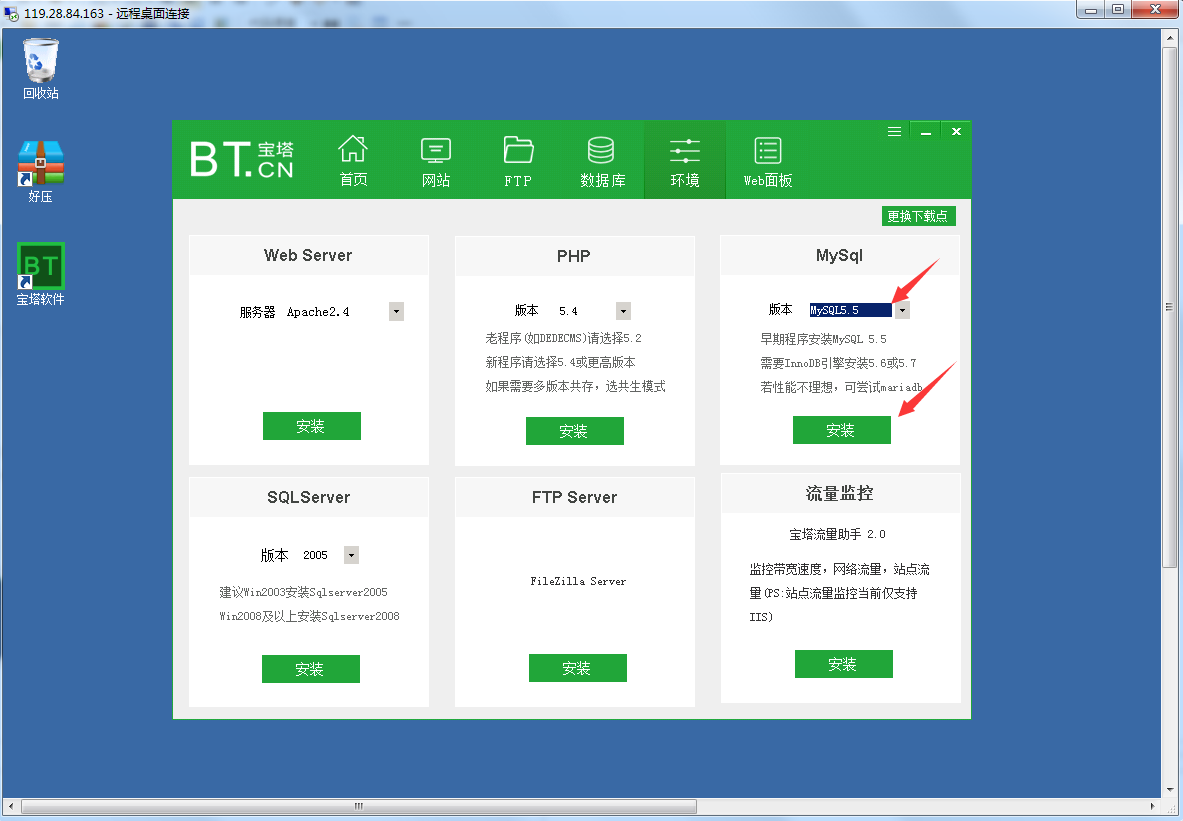Open the 好压 archive desktop icon
The image size is (1183, 821).
click(41, 171)
